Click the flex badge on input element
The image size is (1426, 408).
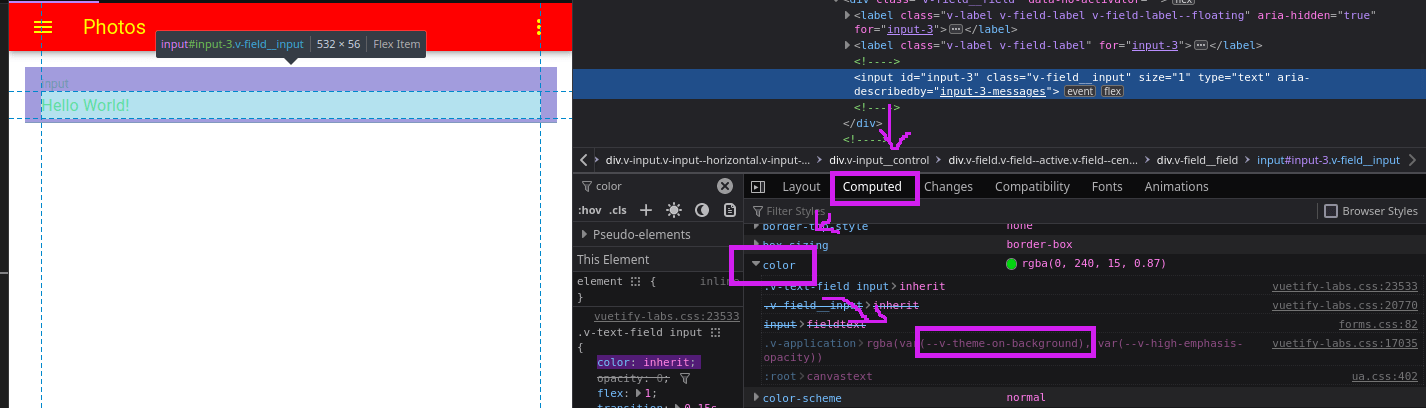1113,91
